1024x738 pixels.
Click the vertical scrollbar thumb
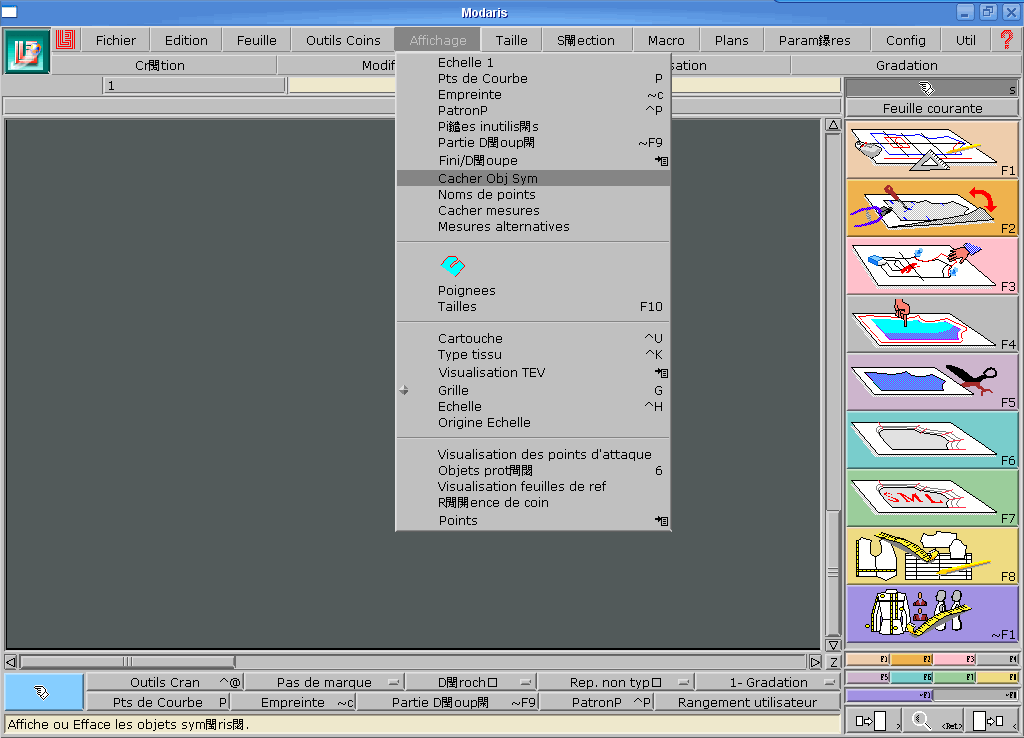coord(833,573)
